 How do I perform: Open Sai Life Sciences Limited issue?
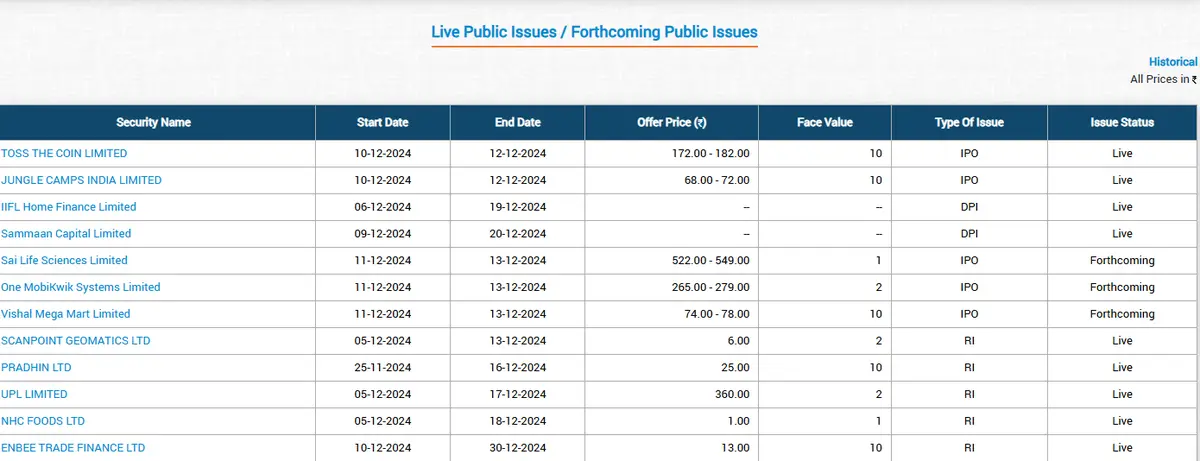point(65,260)
